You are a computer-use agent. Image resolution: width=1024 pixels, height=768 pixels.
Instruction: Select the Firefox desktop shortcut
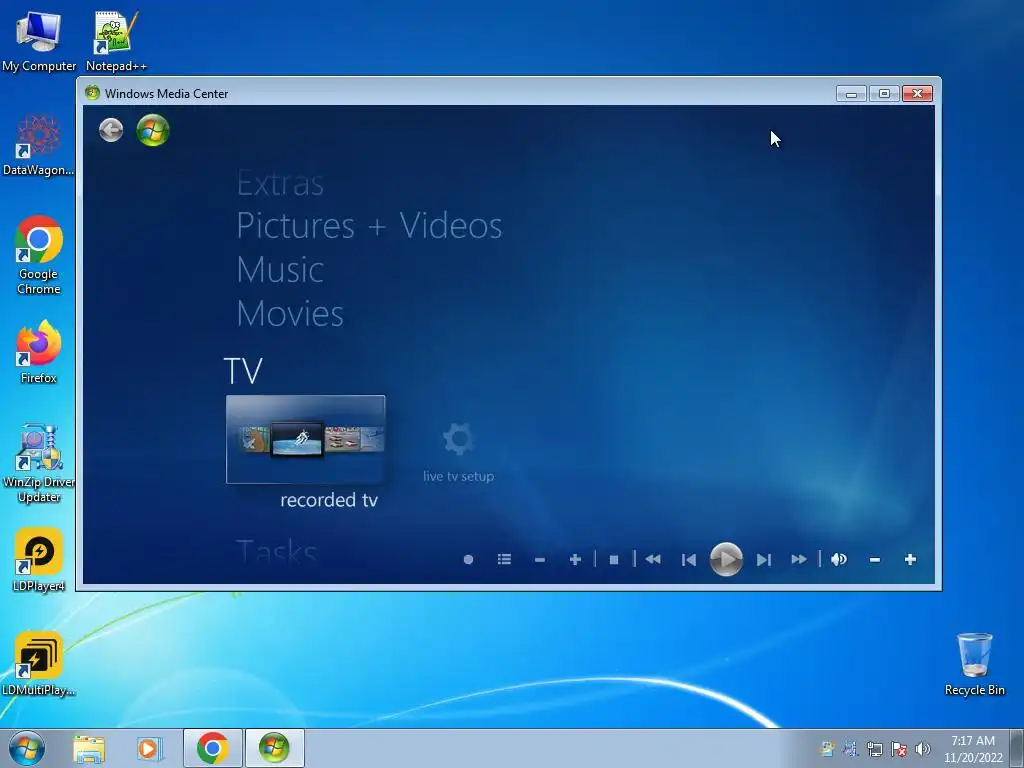click(x=39, y=352)
